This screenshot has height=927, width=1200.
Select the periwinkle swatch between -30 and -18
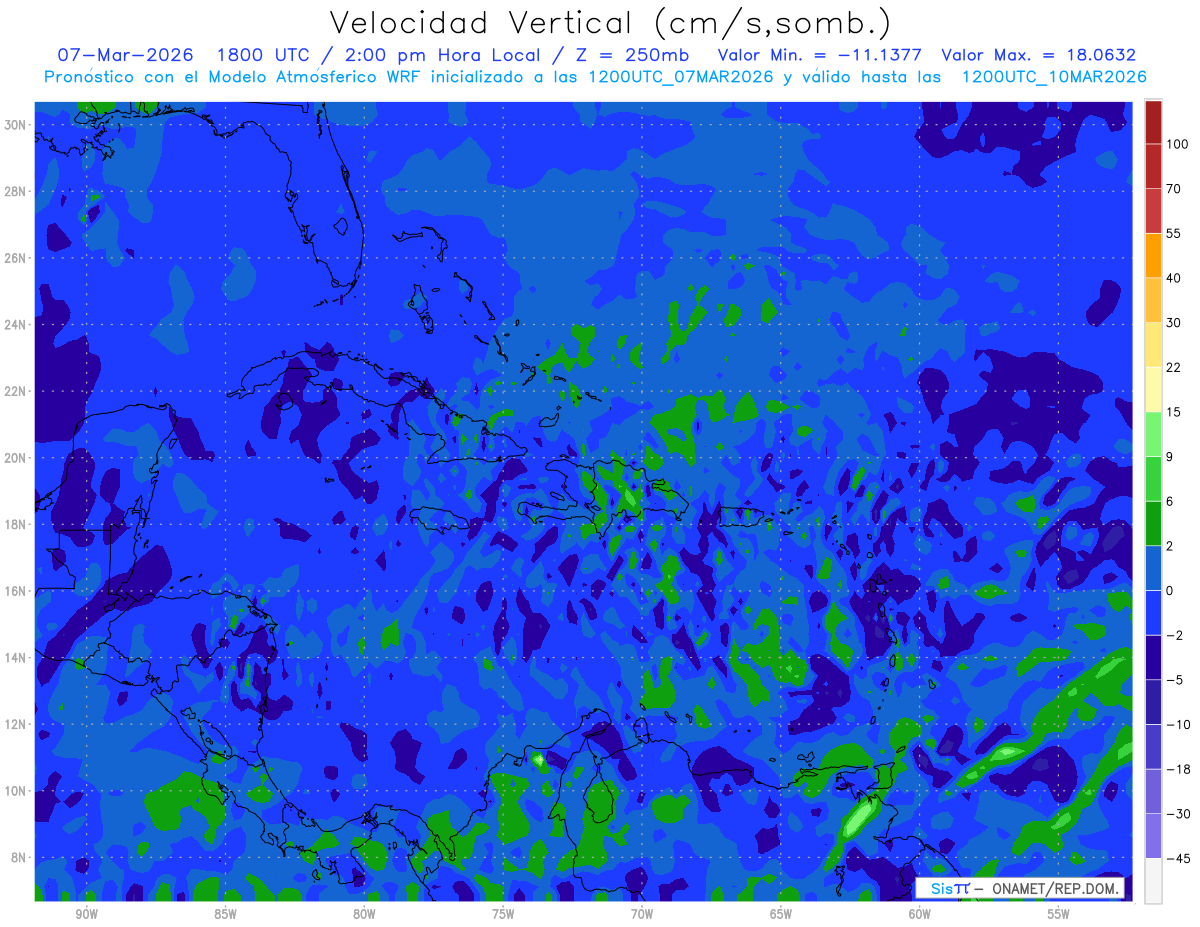(x=1153, y=792)
